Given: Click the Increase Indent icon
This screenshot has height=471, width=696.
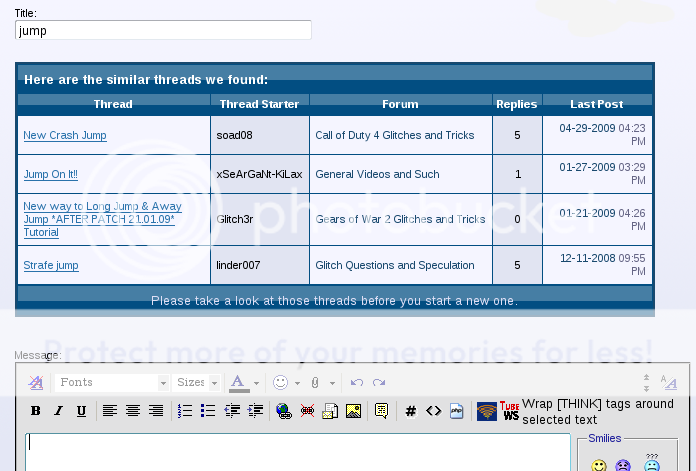Looking at the screenshot, I should coord(255,411).
